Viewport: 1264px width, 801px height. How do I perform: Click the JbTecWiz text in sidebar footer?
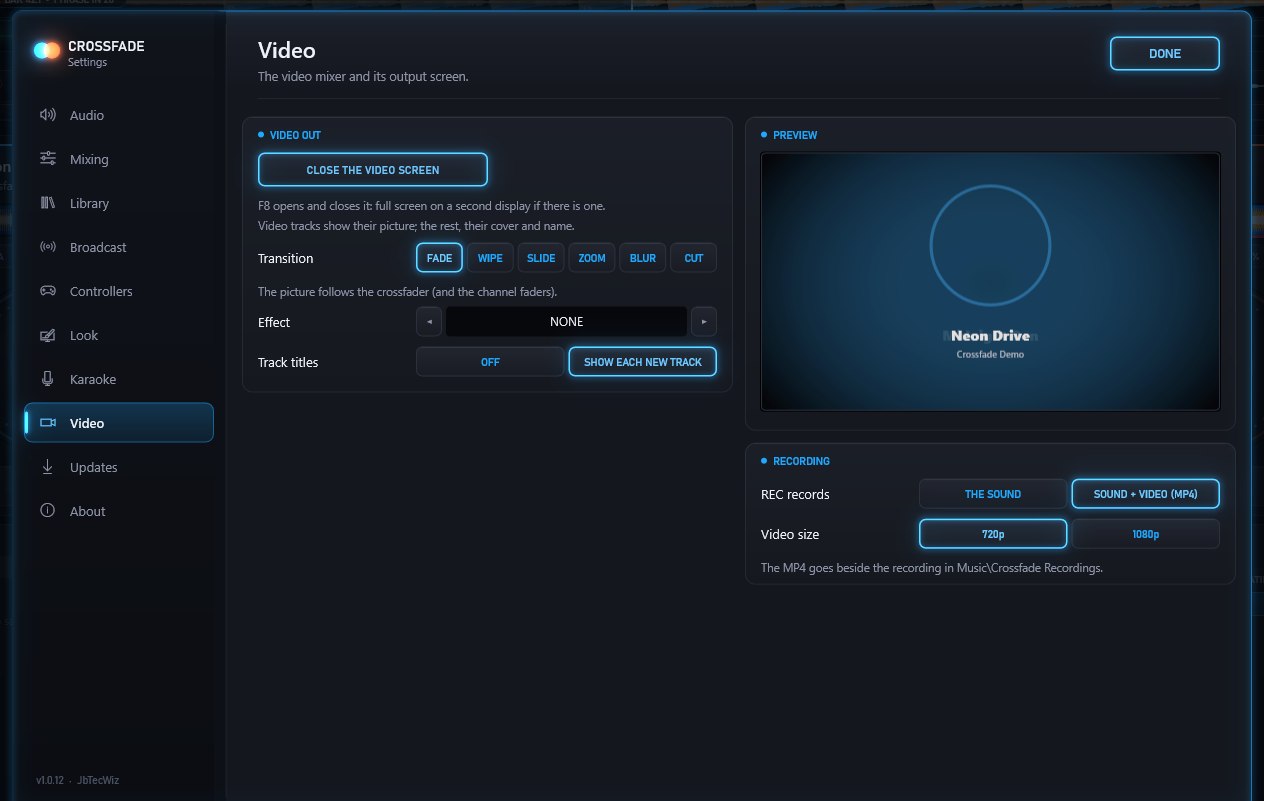coord(100,780)
